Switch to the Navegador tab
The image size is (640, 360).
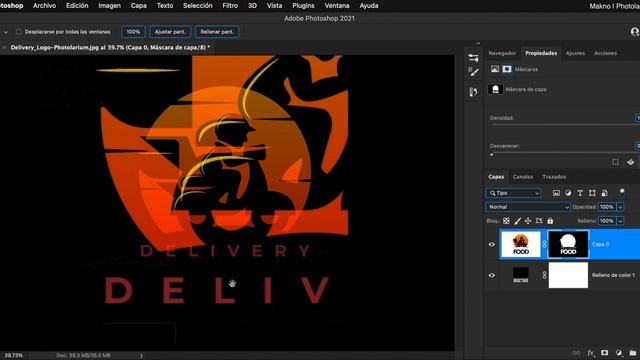point(502,53)
